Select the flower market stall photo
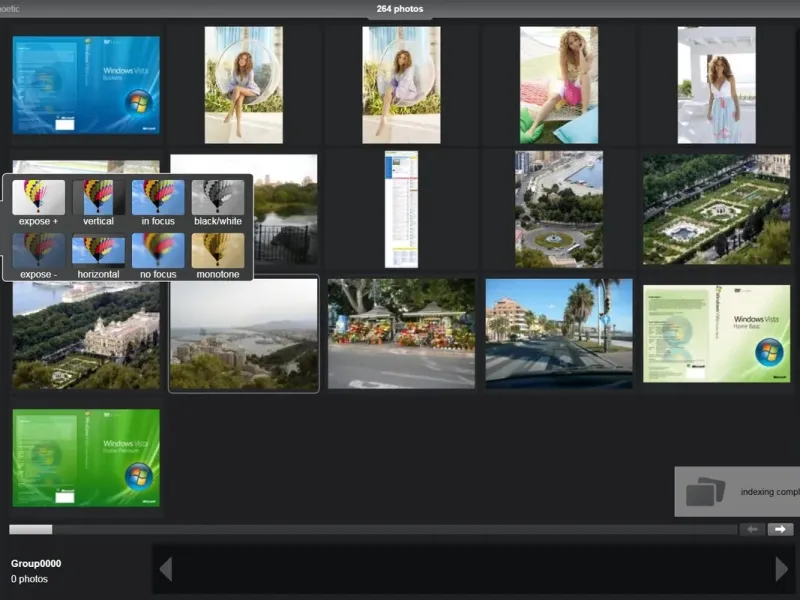The image size is (800, 600). pyautogui.click(x=402, y=334)
